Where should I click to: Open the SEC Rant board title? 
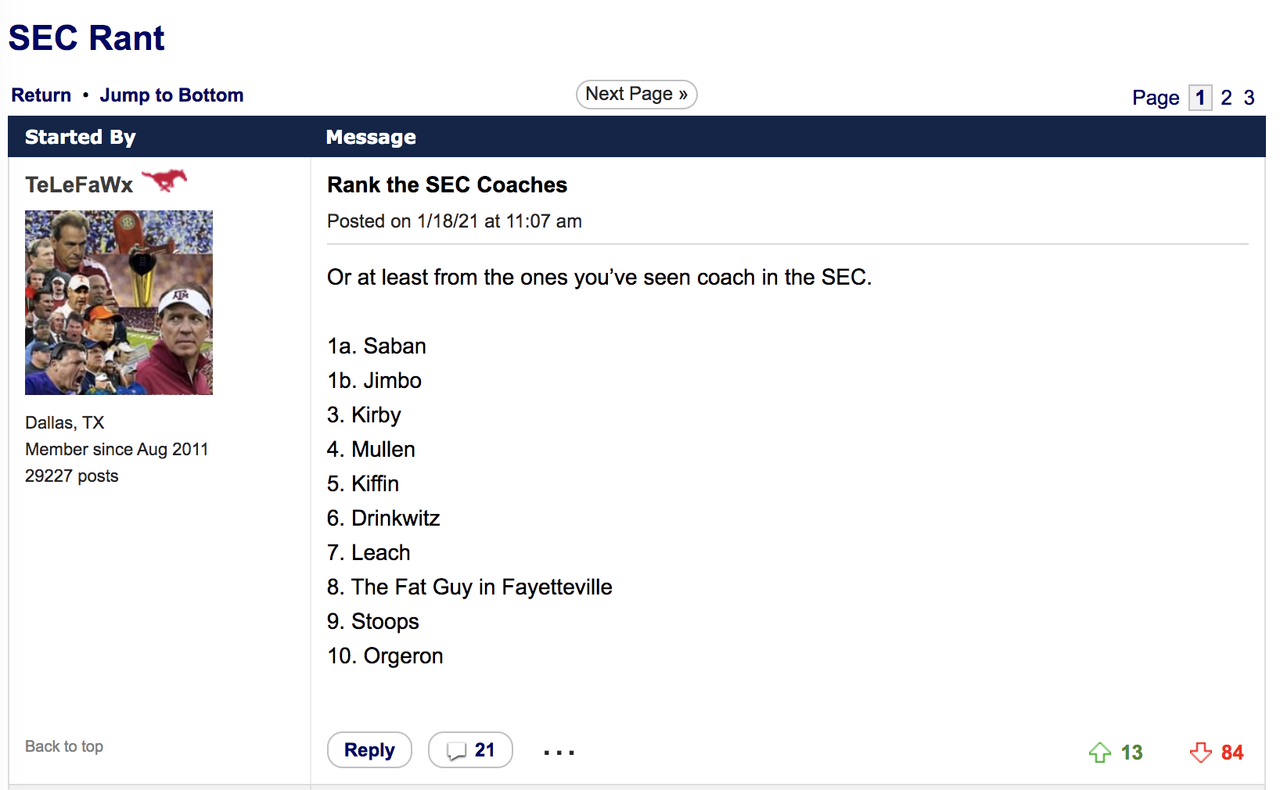[x=87, y=38]
